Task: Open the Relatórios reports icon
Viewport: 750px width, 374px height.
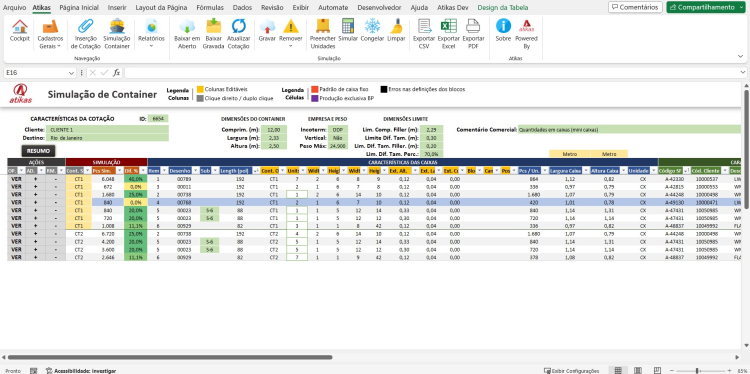Action: tap(151, 26)
